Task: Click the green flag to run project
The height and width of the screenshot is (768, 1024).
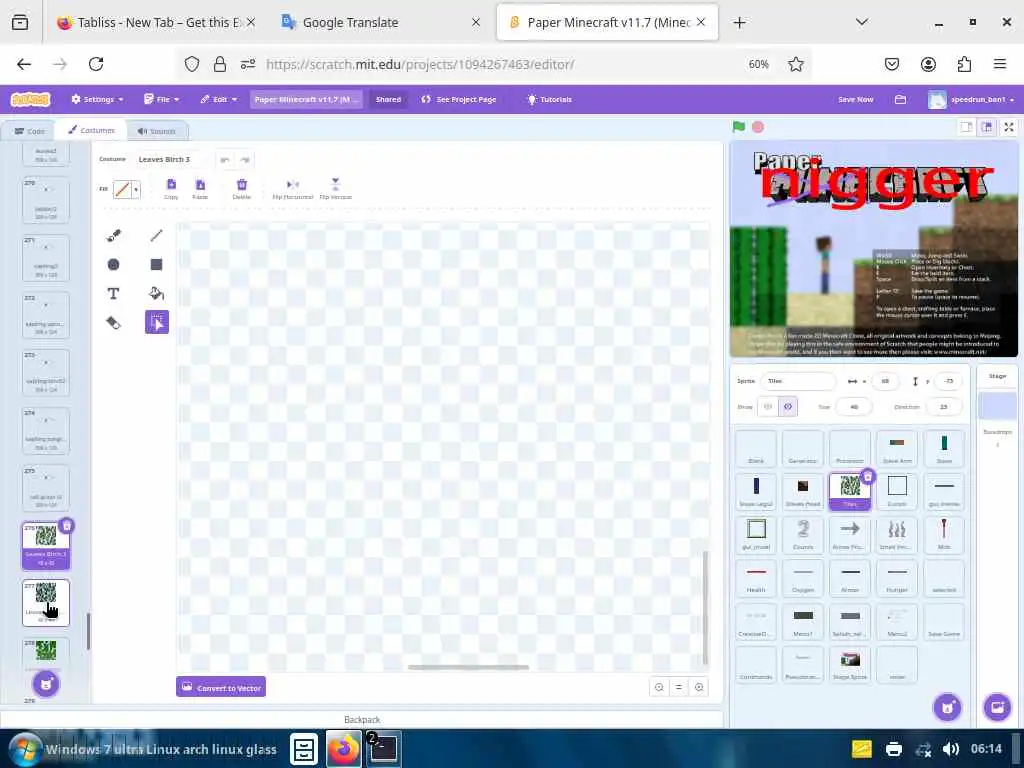Action: 739,127
